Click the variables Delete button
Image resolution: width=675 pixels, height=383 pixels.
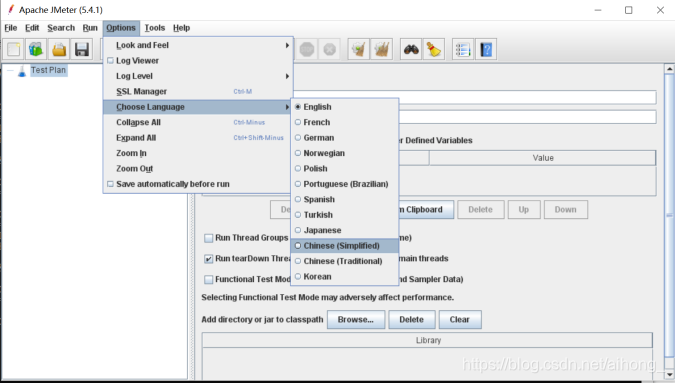click(x=480, y=210)
